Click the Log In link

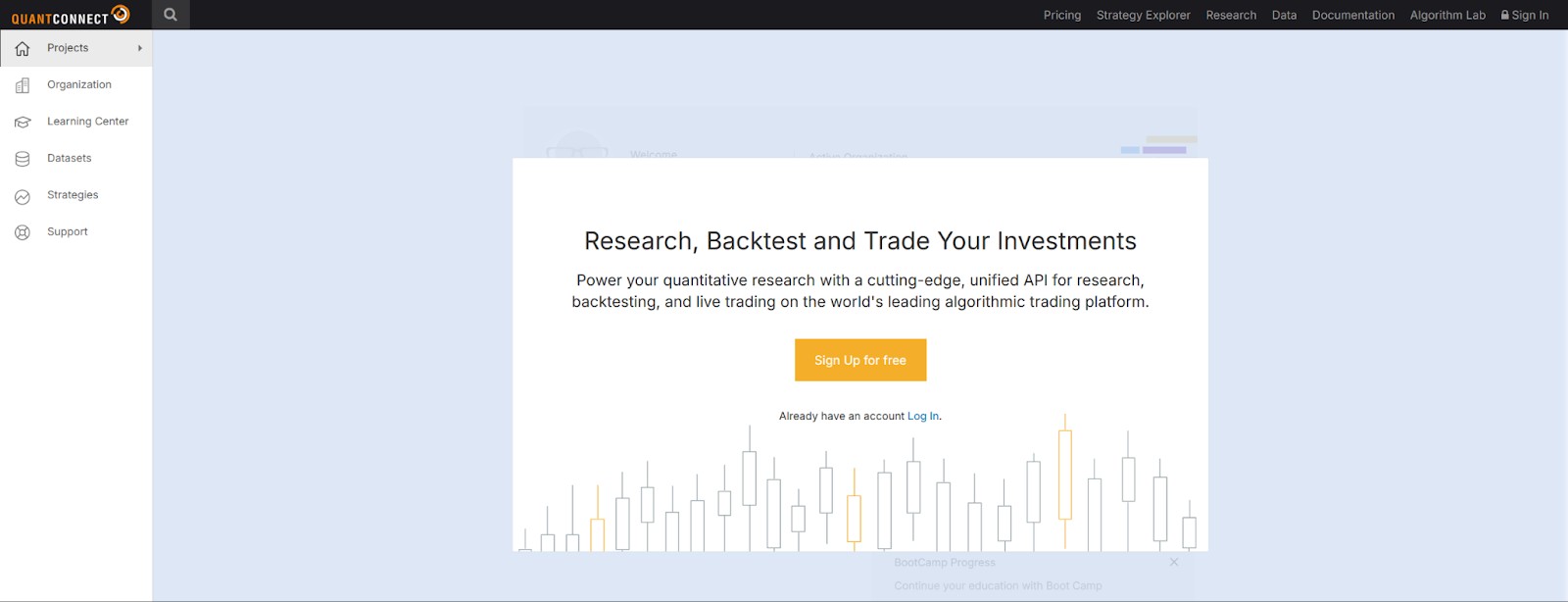coord(922,416)
